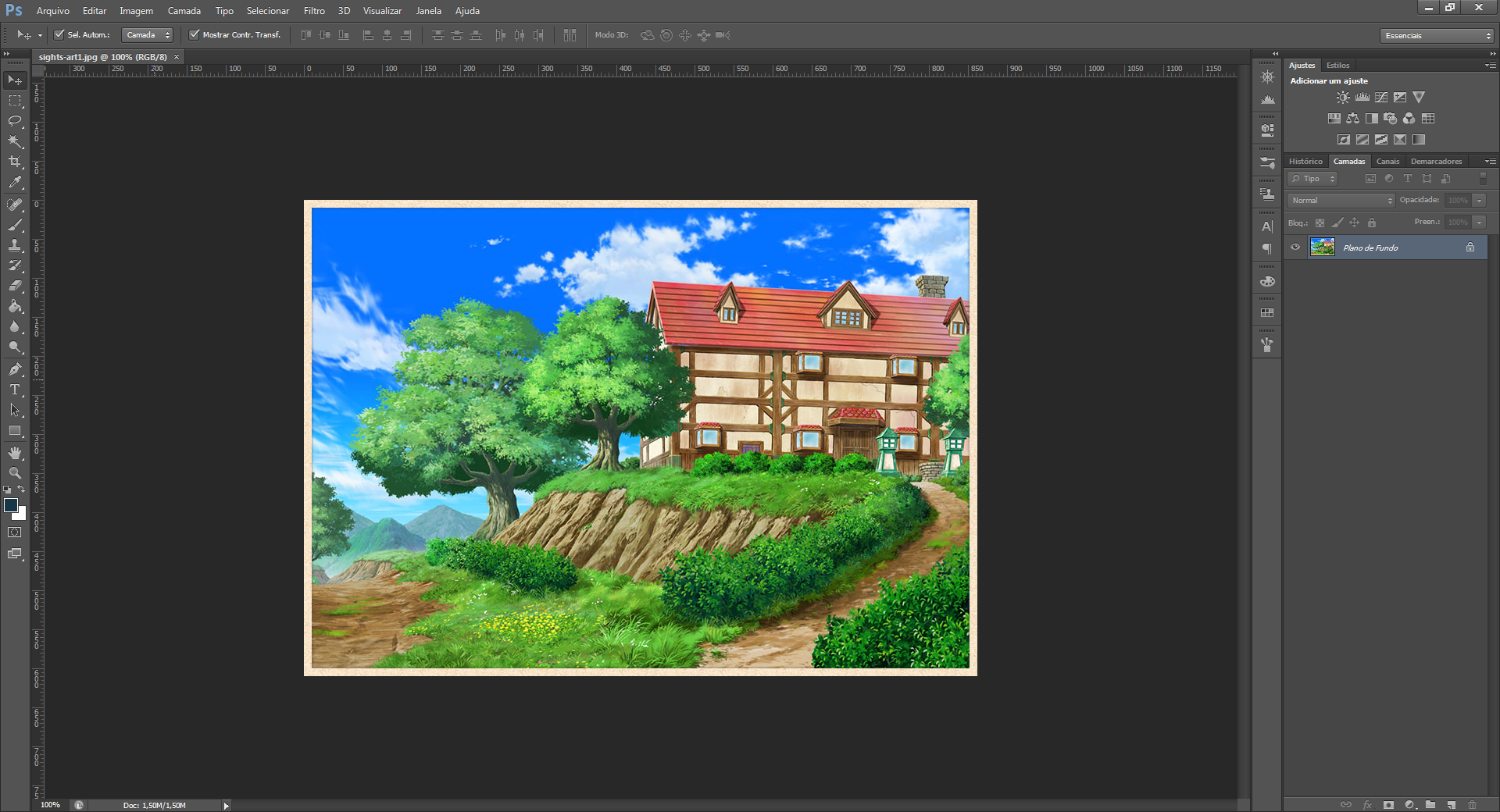Add a Gradient Map adjustment

(1419, 140)
